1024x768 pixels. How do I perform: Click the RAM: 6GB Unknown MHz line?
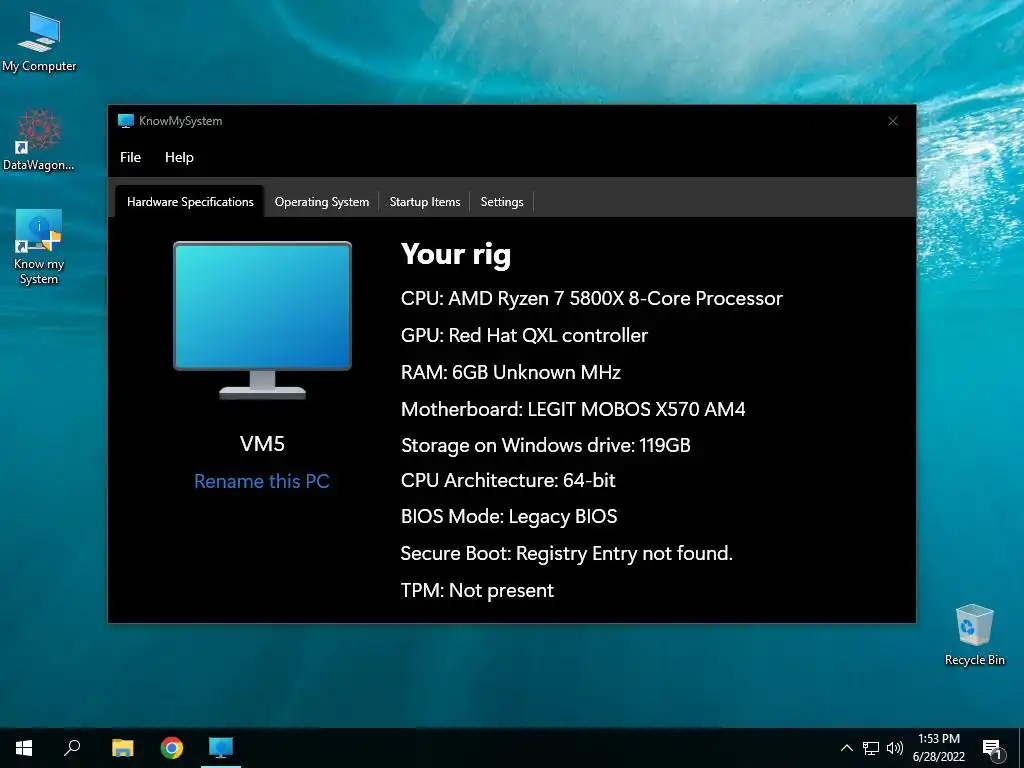(x=511, y=372)
